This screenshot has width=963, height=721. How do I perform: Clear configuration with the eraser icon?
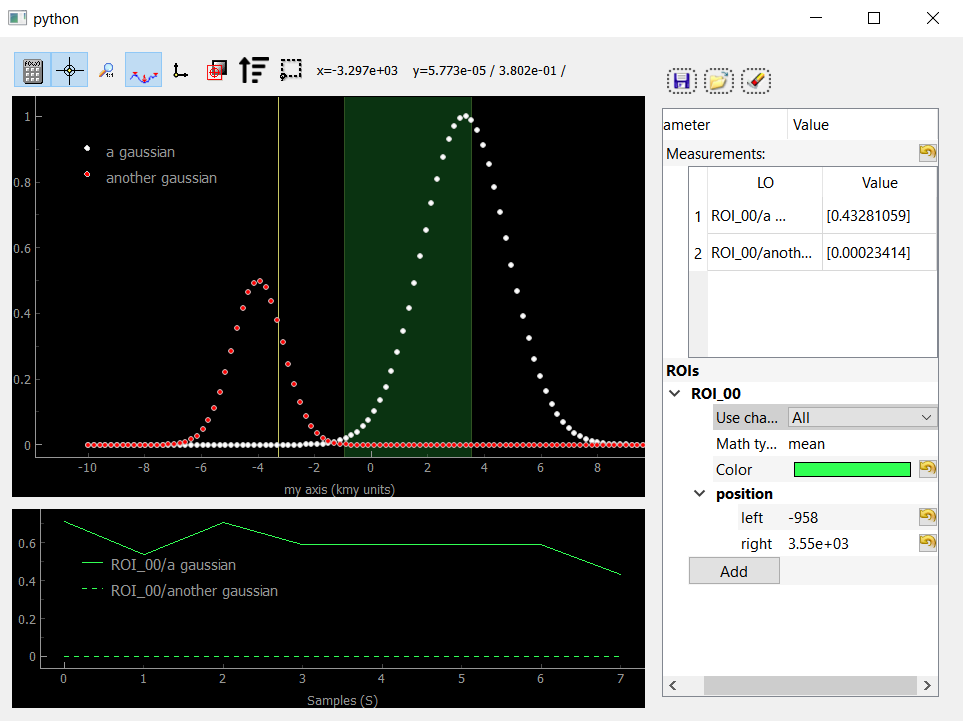click(x=756, y=81)
